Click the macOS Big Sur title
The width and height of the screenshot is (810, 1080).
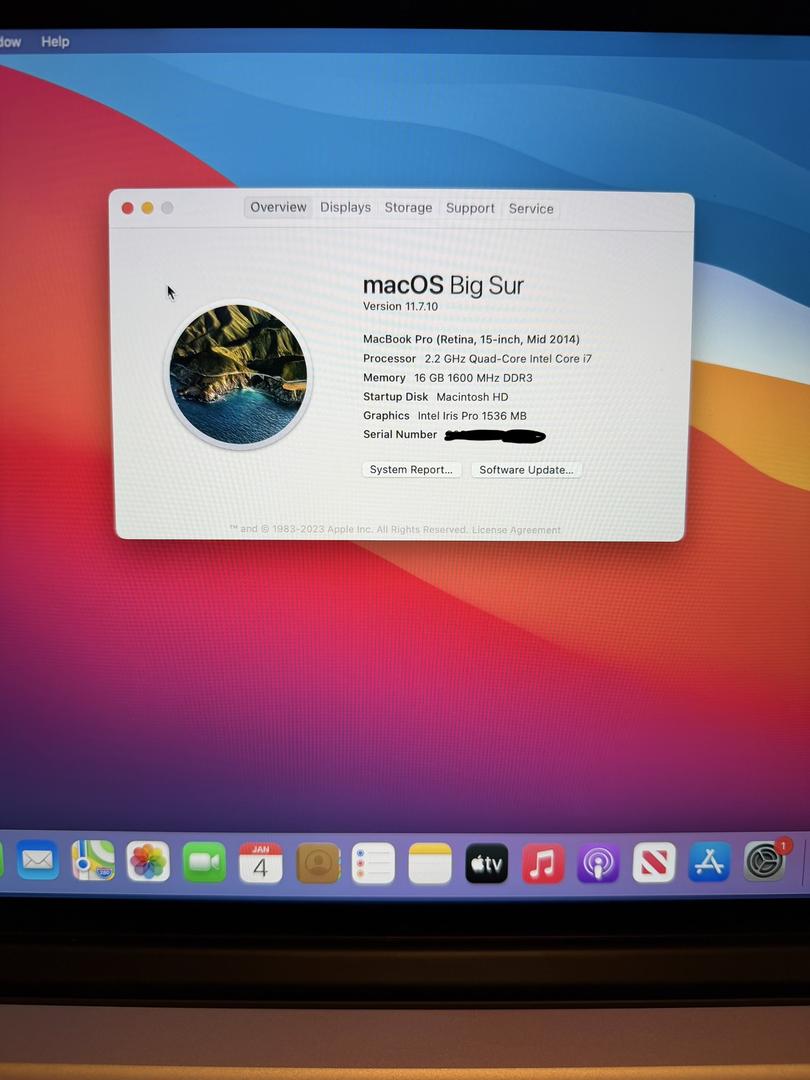(x=443, y=285)
